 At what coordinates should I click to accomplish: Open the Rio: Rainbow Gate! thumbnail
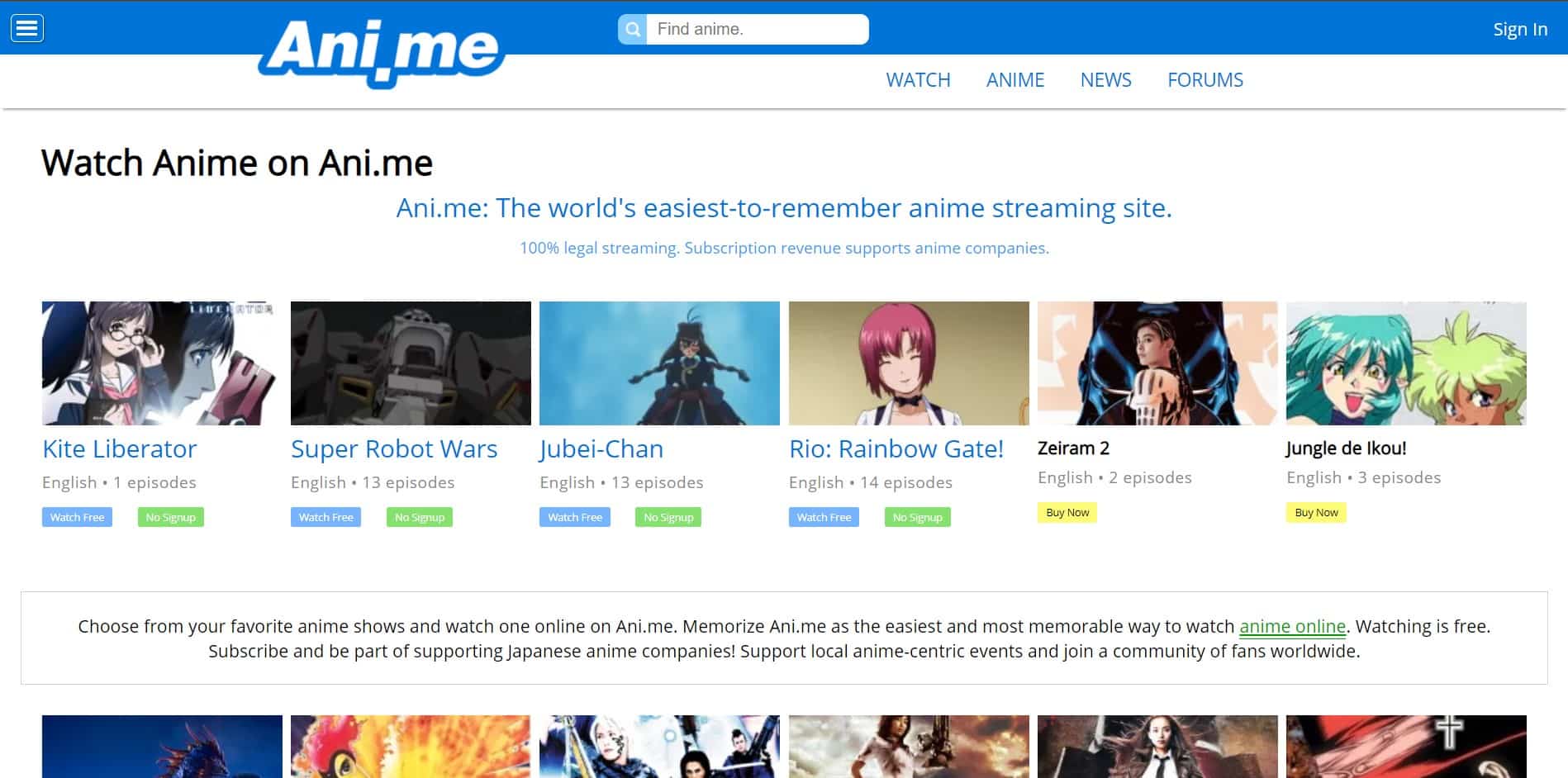click(x=909, y=363)
